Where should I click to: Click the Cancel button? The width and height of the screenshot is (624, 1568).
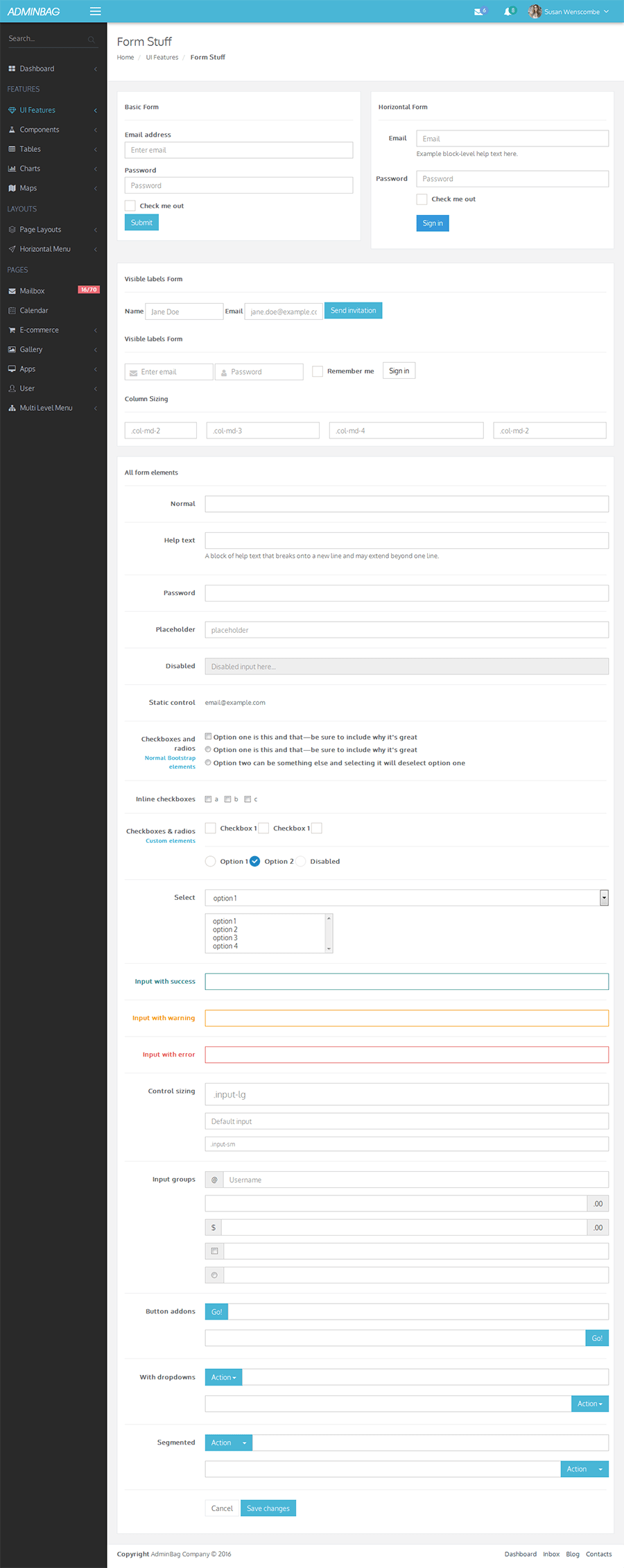pyautogui.click(x=222, y=1508)
